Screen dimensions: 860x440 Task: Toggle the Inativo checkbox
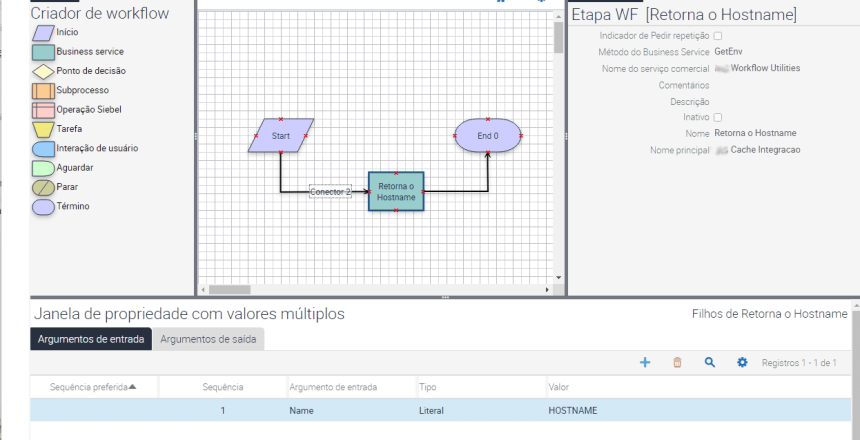point(717,117)
